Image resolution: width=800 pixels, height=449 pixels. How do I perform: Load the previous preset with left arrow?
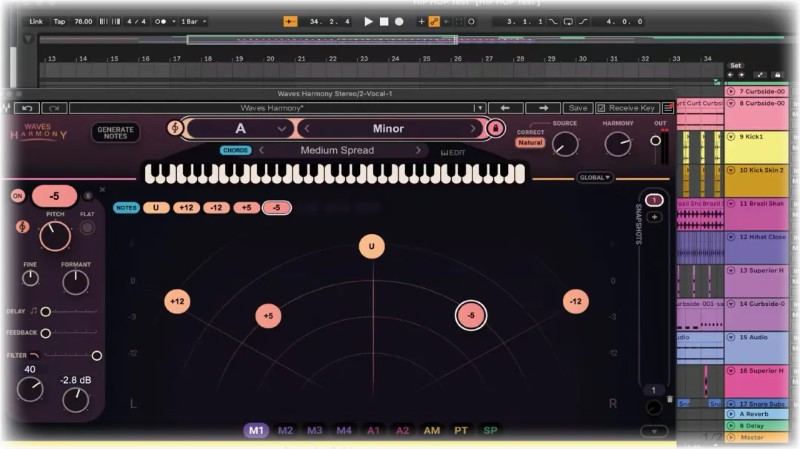505,108
